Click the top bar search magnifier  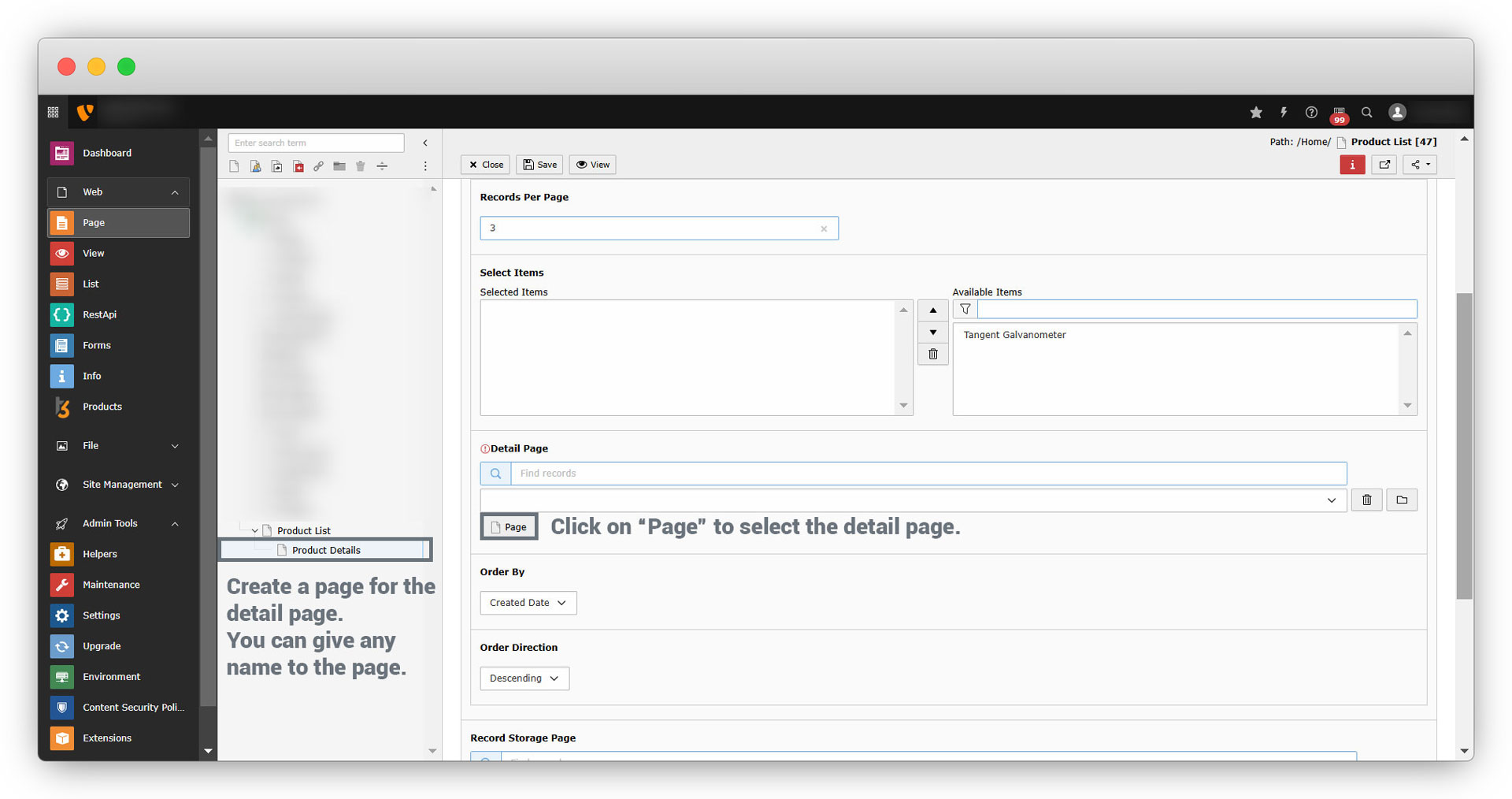click(1367, 113)
